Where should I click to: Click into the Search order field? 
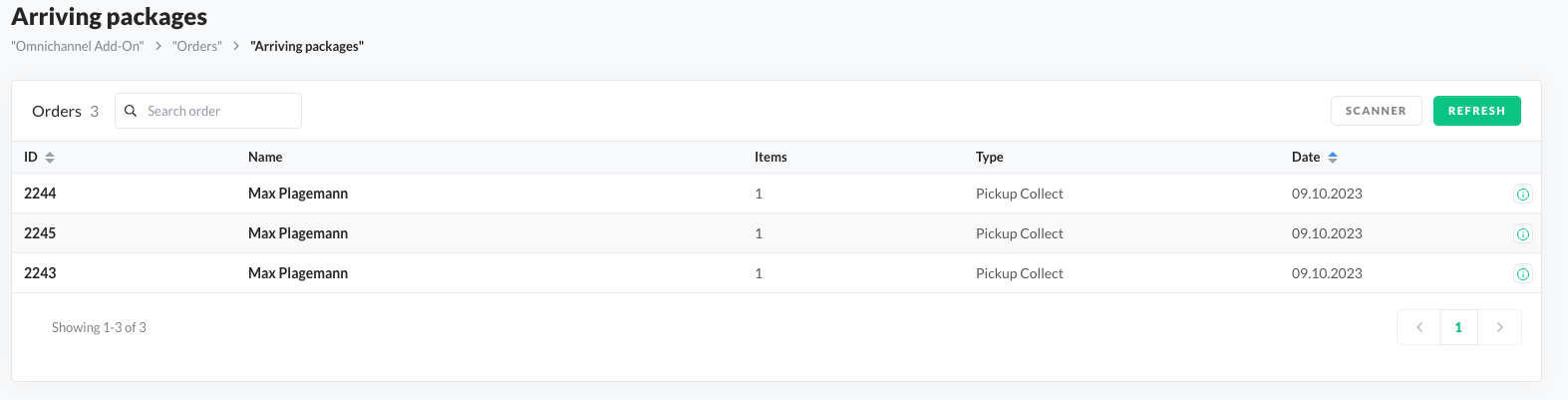(219, 111)
